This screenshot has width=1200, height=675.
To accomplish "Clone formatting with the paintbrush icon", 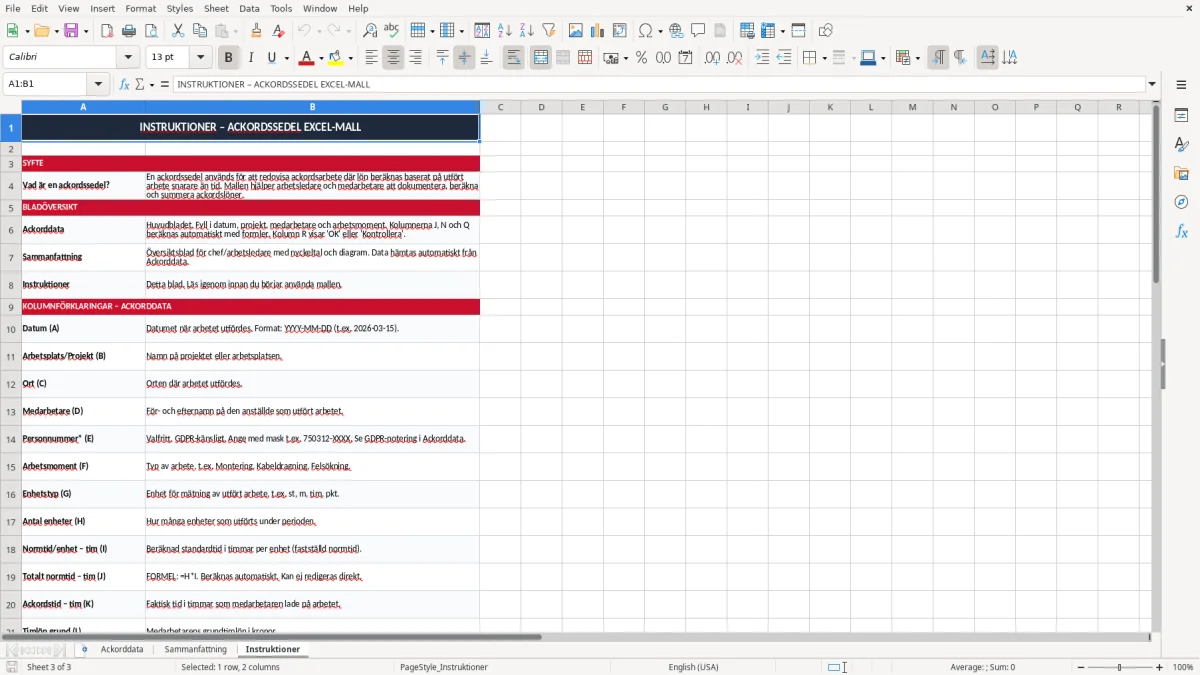I will [x=257, y=31].
